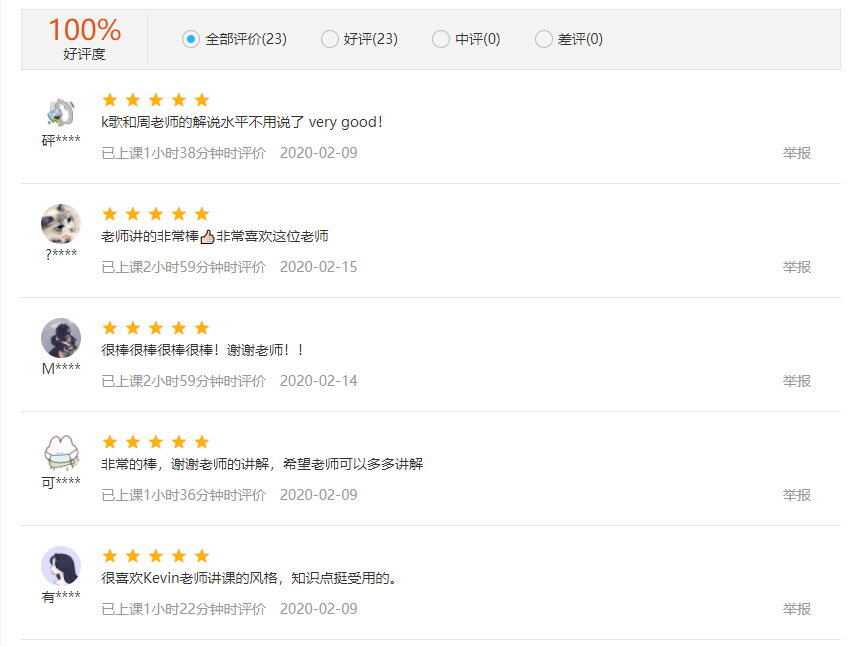Click avatar of user 砰****
The image size is (861, 646).
[61, 111]
